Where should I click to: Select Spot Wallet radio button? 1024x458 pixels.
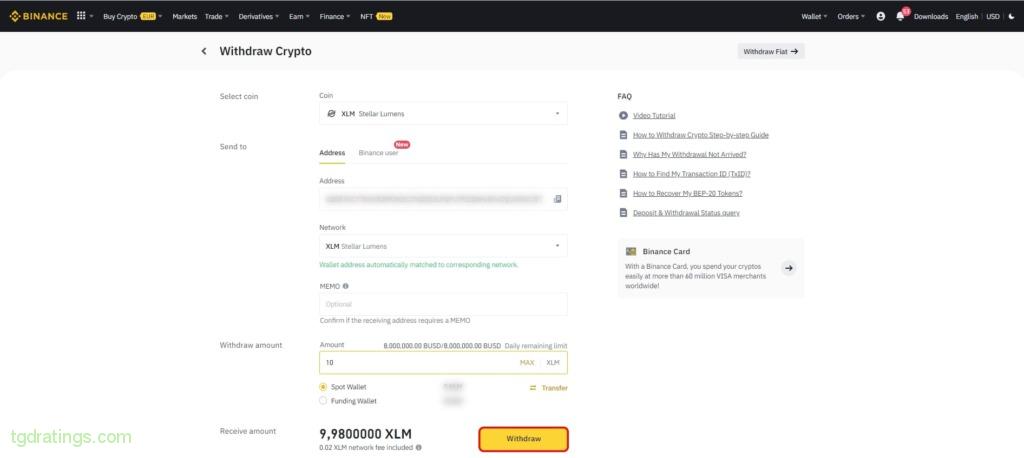[323, 387]
